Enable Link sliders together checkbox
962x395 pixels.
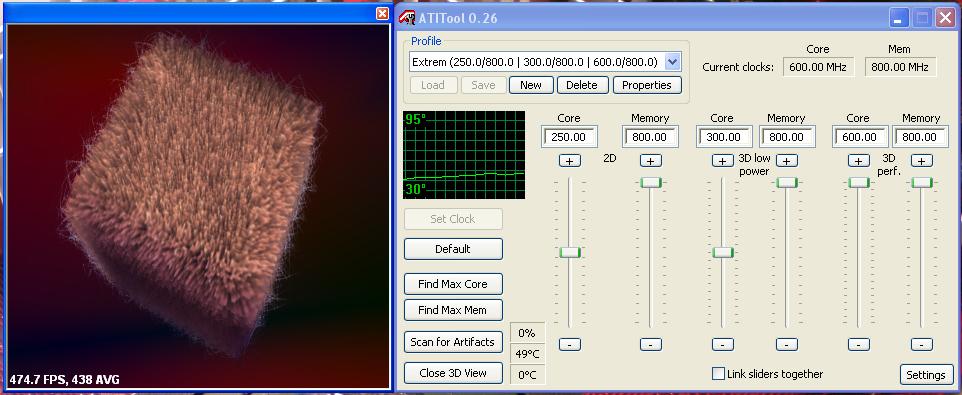tap(718, 374)
